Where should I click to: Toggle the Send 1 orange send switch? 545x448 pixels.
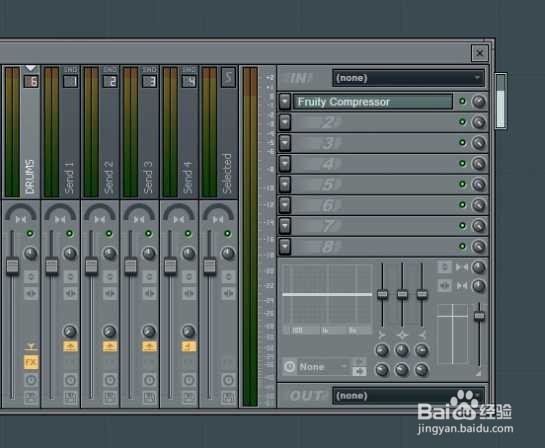71,347
